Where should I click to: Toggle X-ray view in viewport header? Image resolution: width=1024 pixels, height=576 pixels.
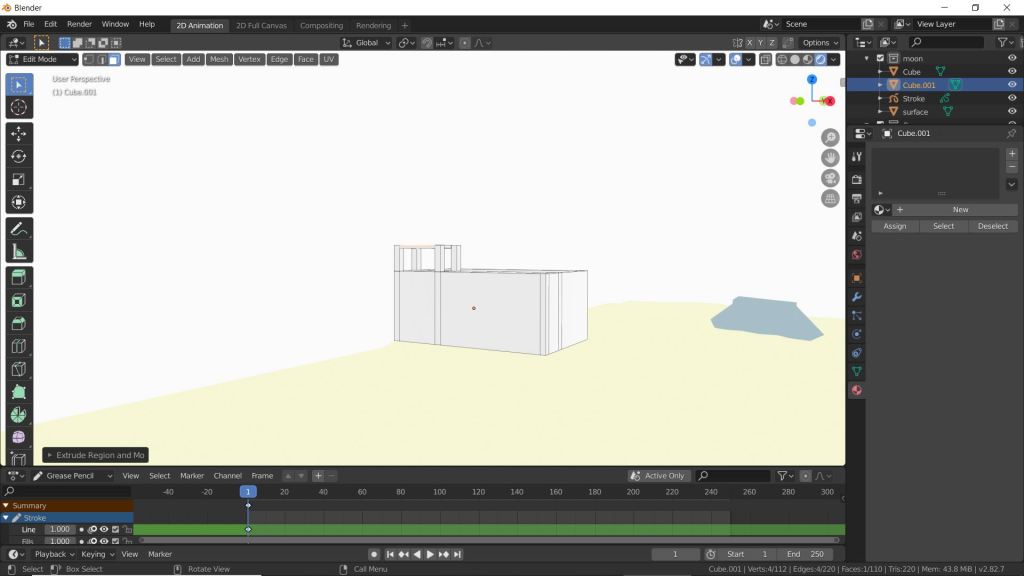(x=765, y=59)
